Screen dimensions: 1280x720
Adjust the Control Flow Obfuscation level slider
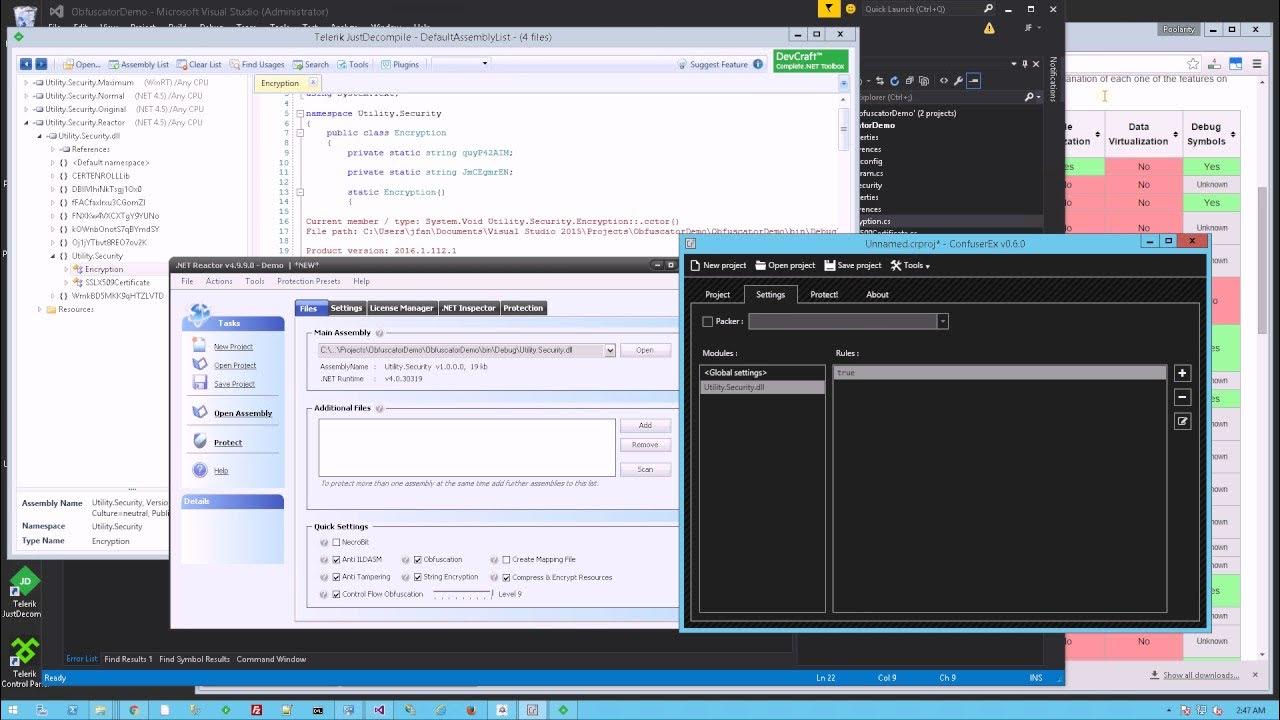463,594
